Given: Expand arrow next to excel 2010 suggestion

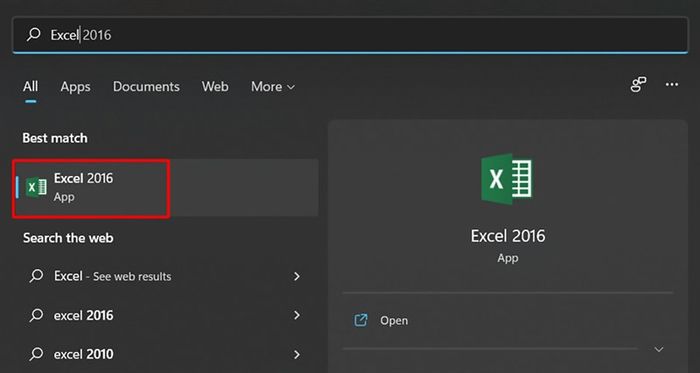Looking at the screenshot, I should click(297, 354).
